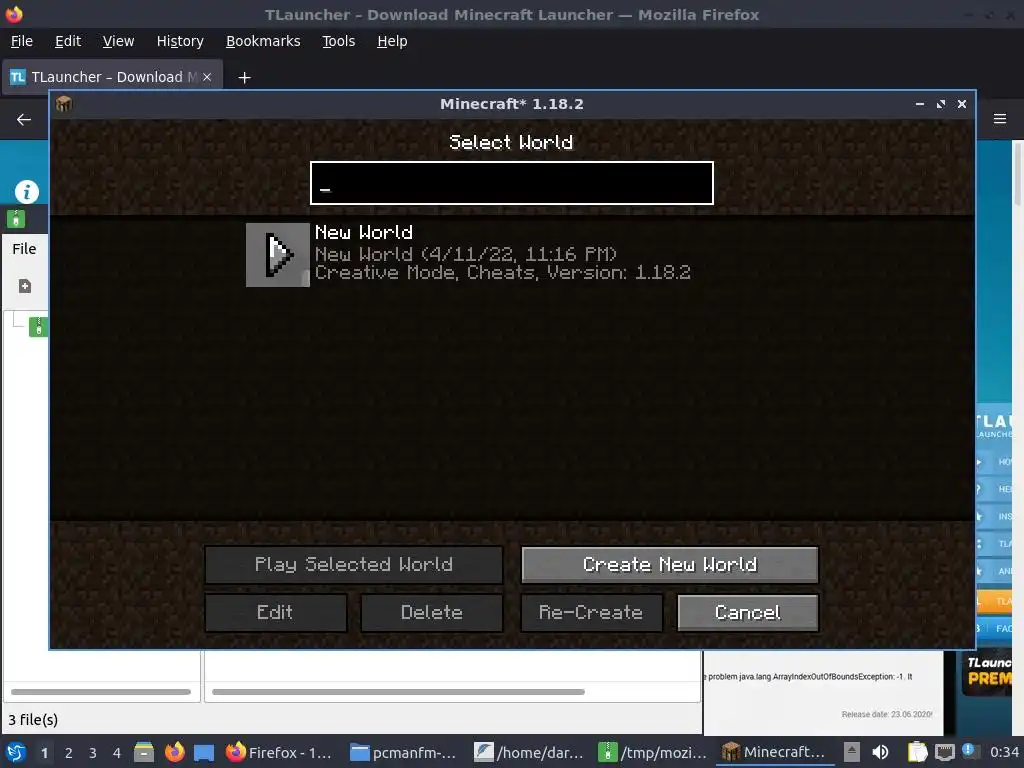
Task: Open a new Firefox tab
Action: [x=244, y=78]
